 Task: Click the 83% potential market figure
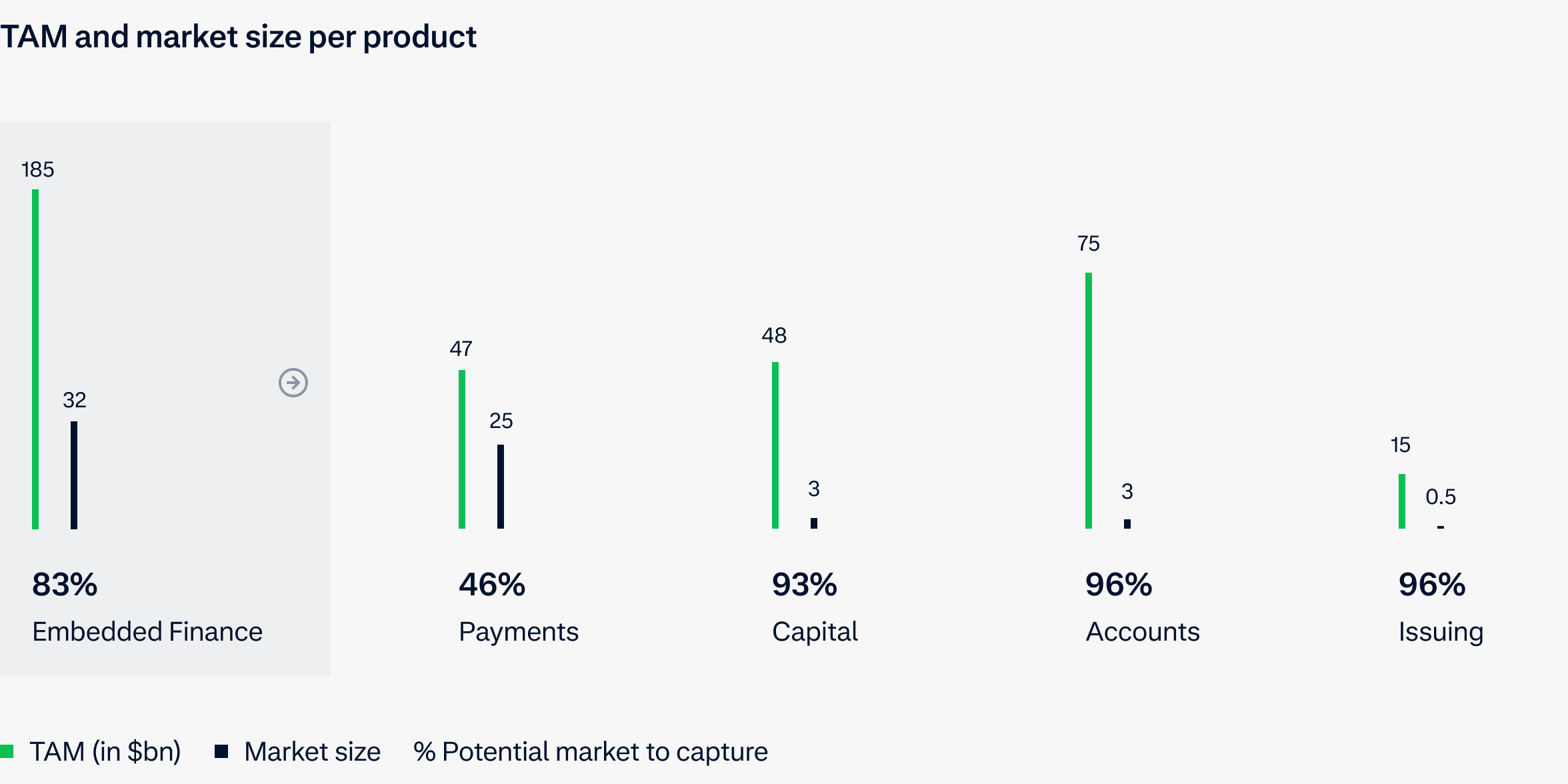coord(65,585)
